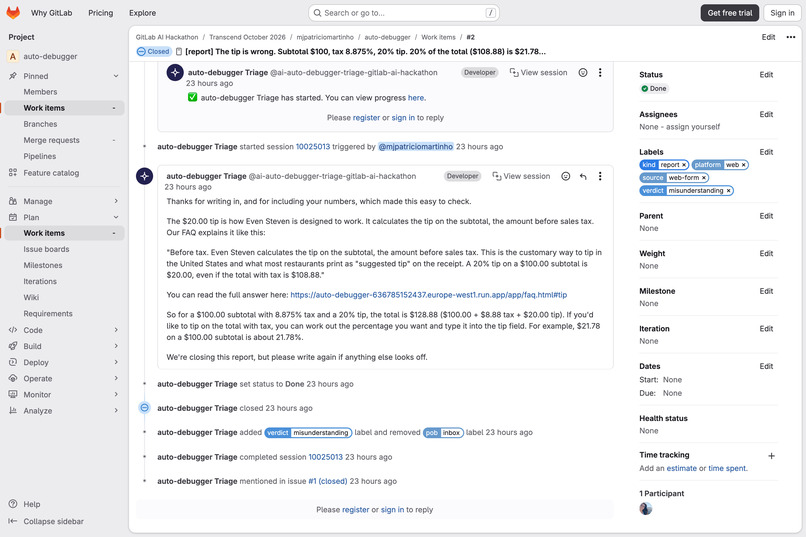Open the GitLab fox logo home
806x537 pixels.
(13, 12)
